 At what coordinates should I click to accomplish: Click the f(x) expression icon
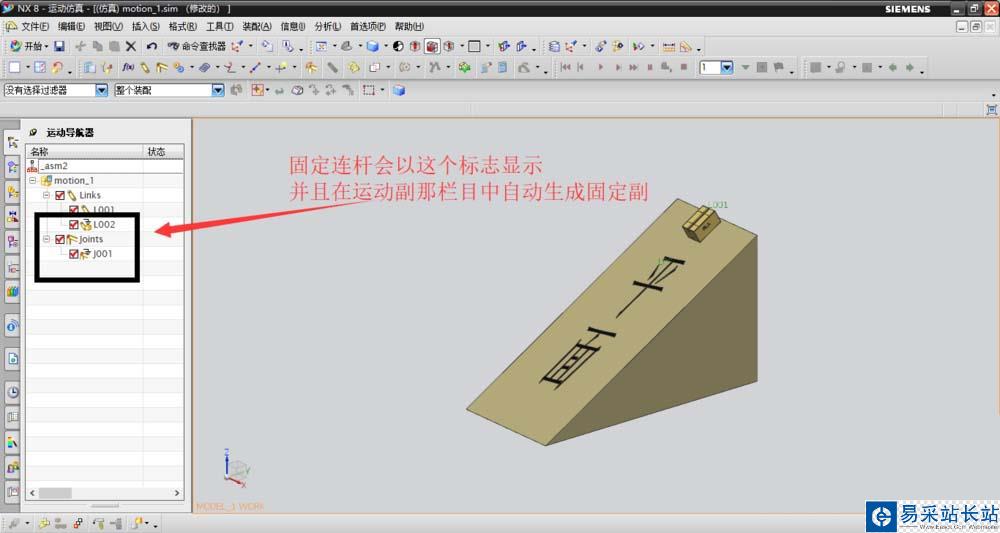pyautogui.click(x=128, y=67)
